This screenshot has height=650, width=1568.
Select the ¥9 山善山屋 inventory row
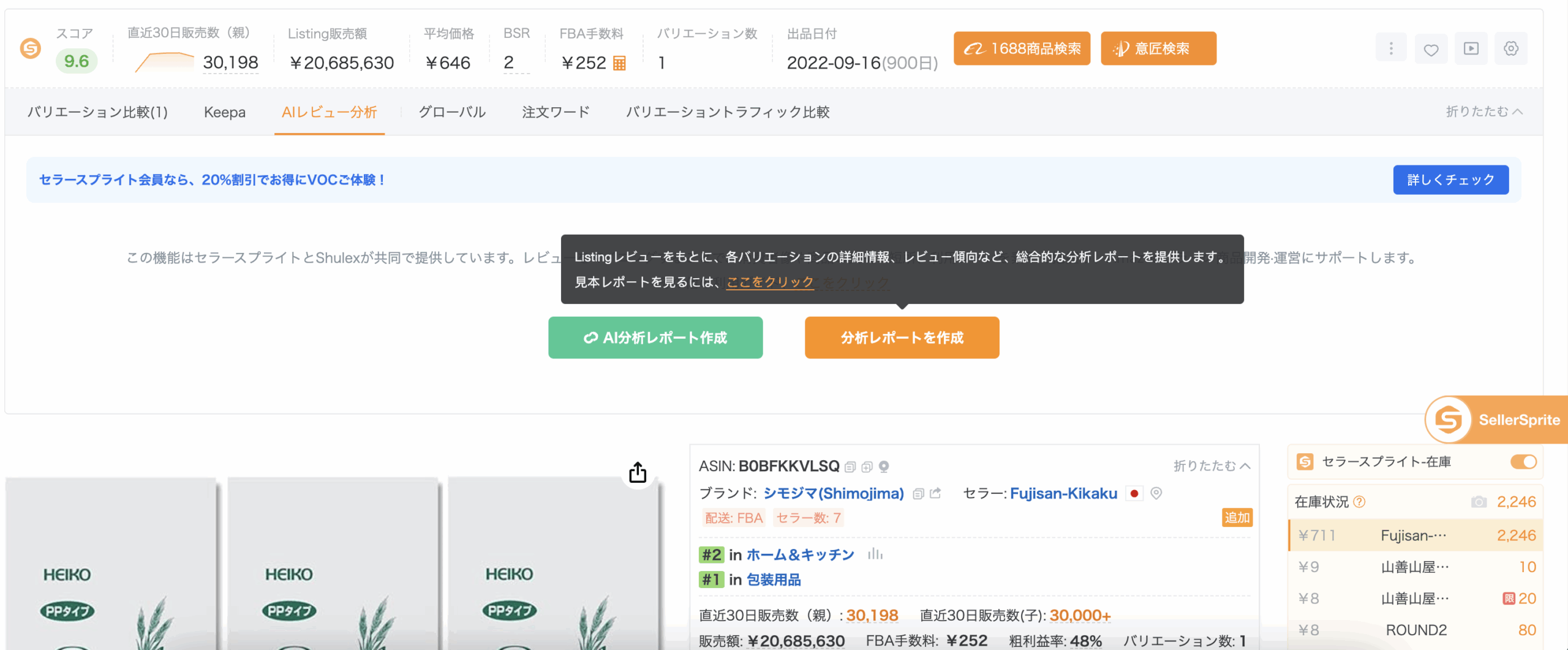(x=1415, y=567)
